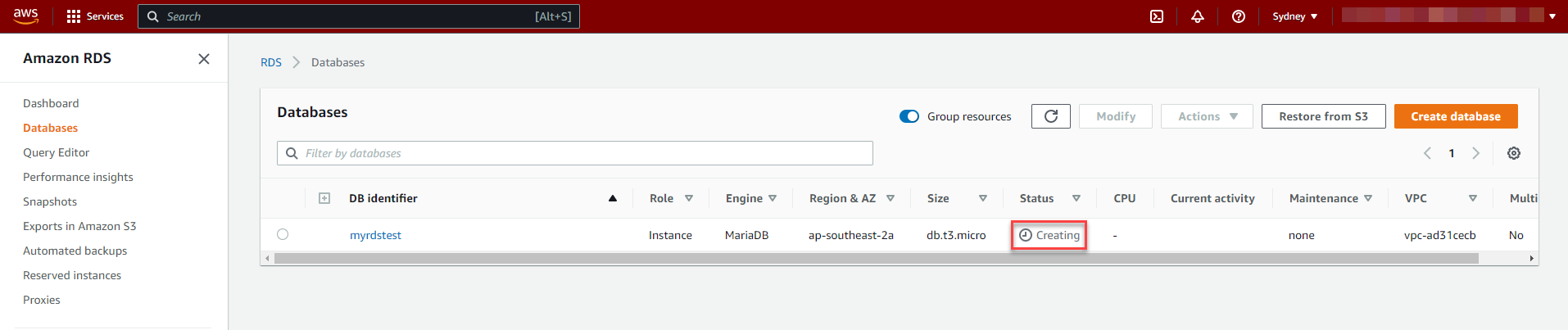1568x330 pixels.
Task: Open Automated backups in sidebar
Action: click(75, 251)
